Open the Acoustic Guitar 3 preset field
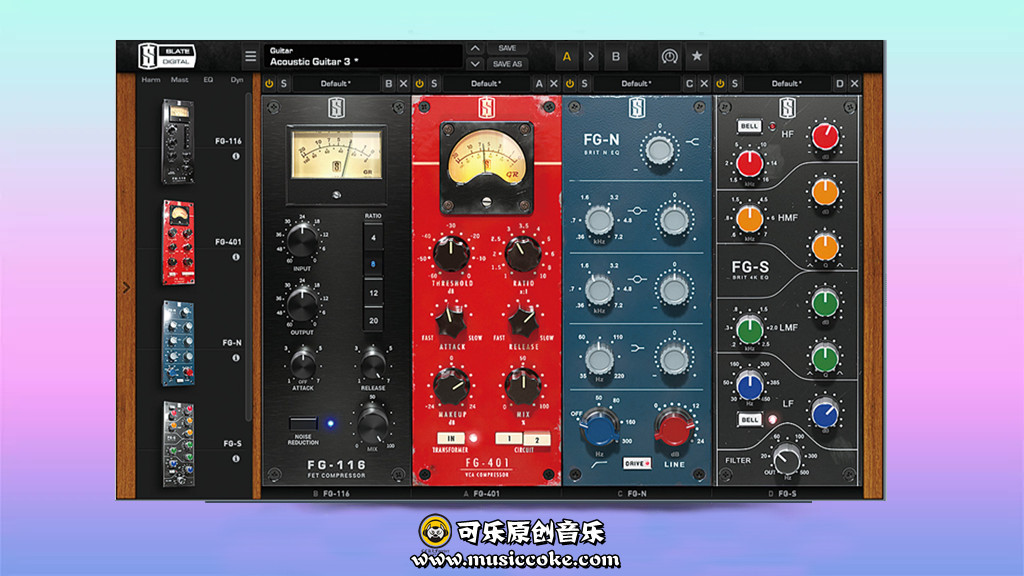 (362, 57)
